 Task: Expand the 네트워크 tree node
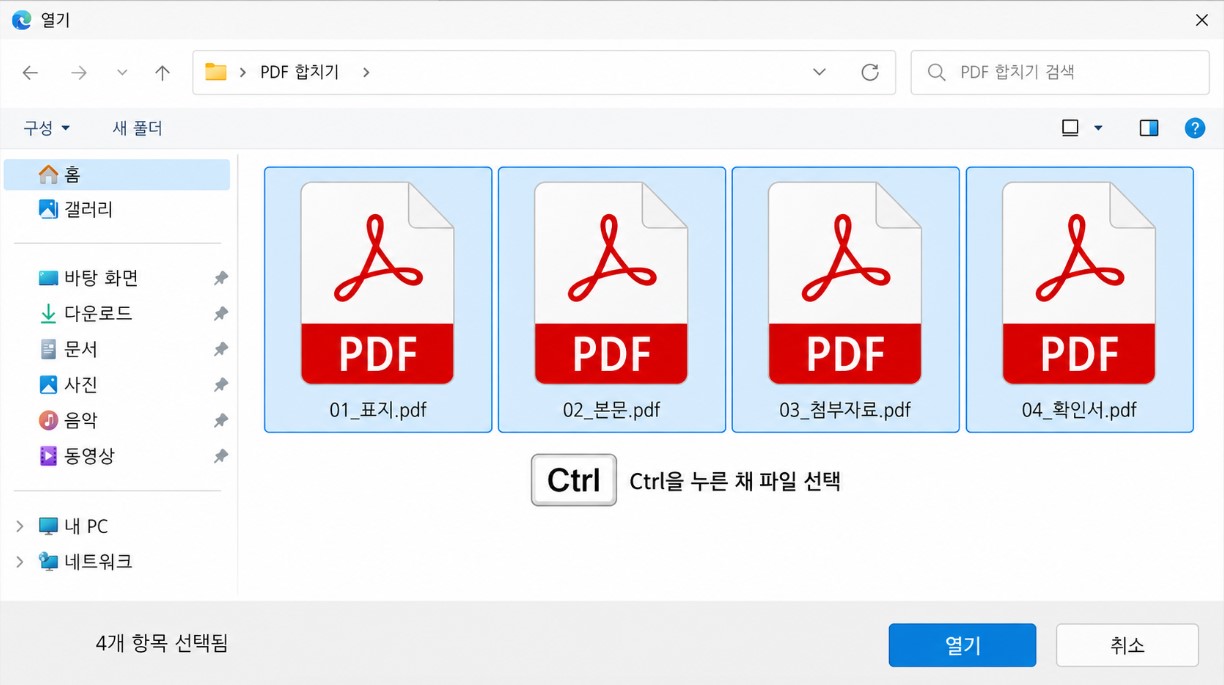tap(19, 562)
